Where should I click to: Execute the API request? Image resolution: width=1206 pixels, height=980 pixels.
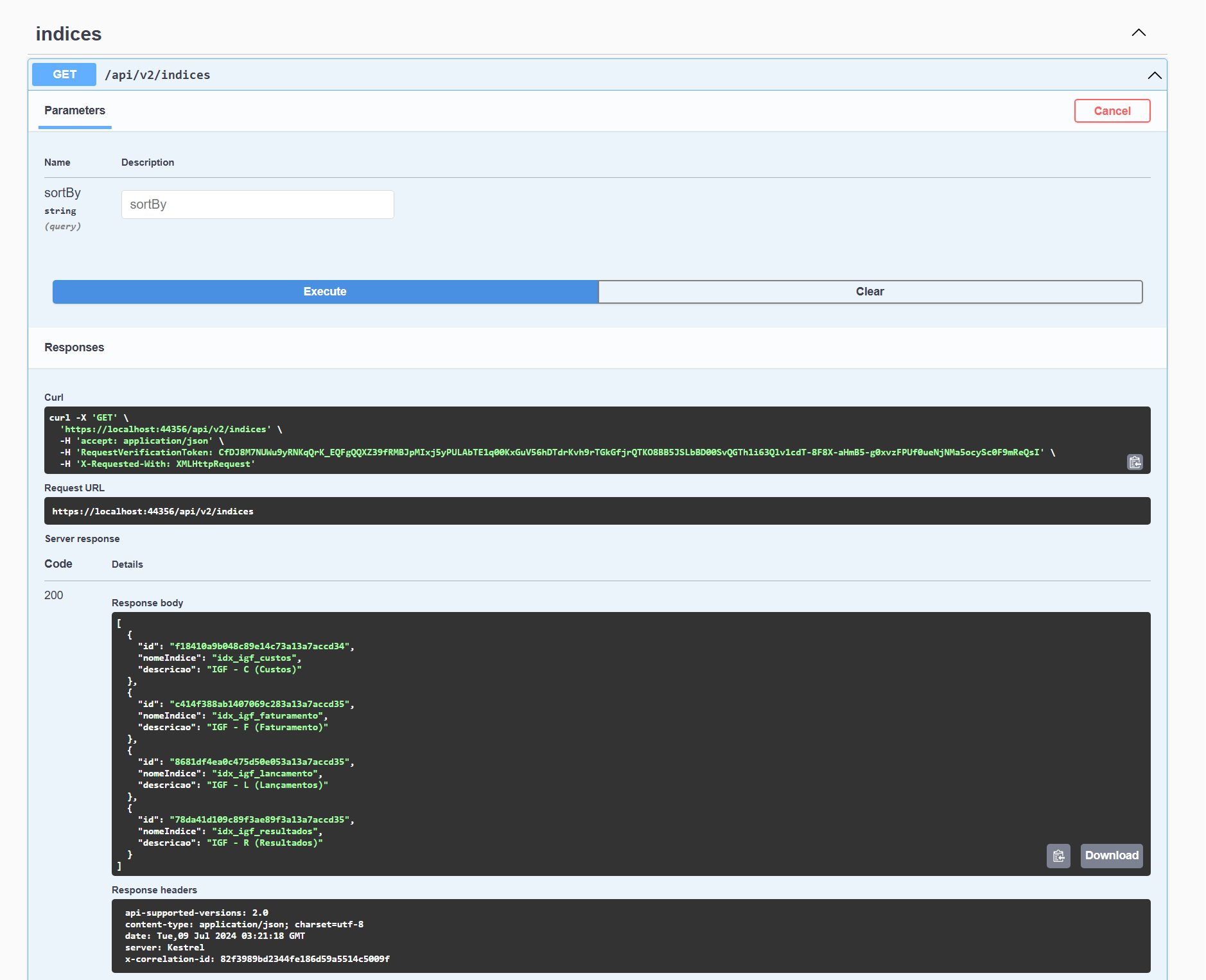click(325, 292)
